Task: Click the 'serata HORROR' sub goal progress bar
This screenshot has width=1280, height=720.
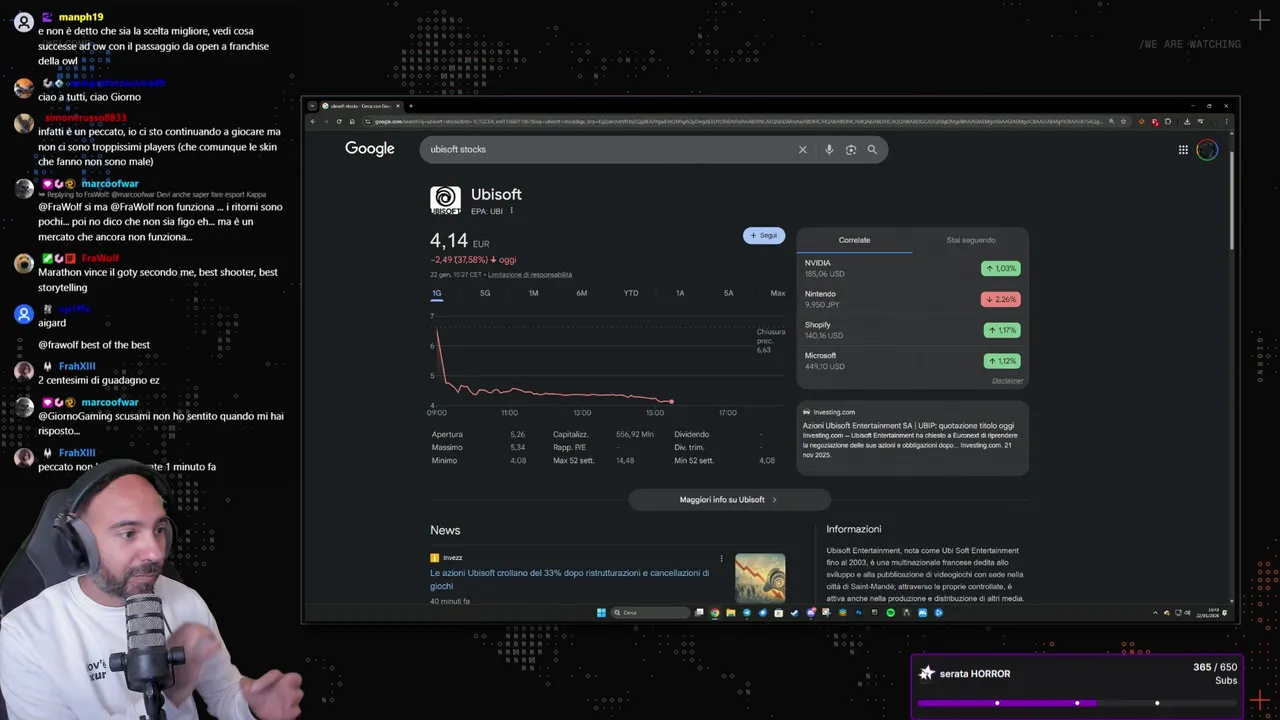Action: [x=1077, y=702]
